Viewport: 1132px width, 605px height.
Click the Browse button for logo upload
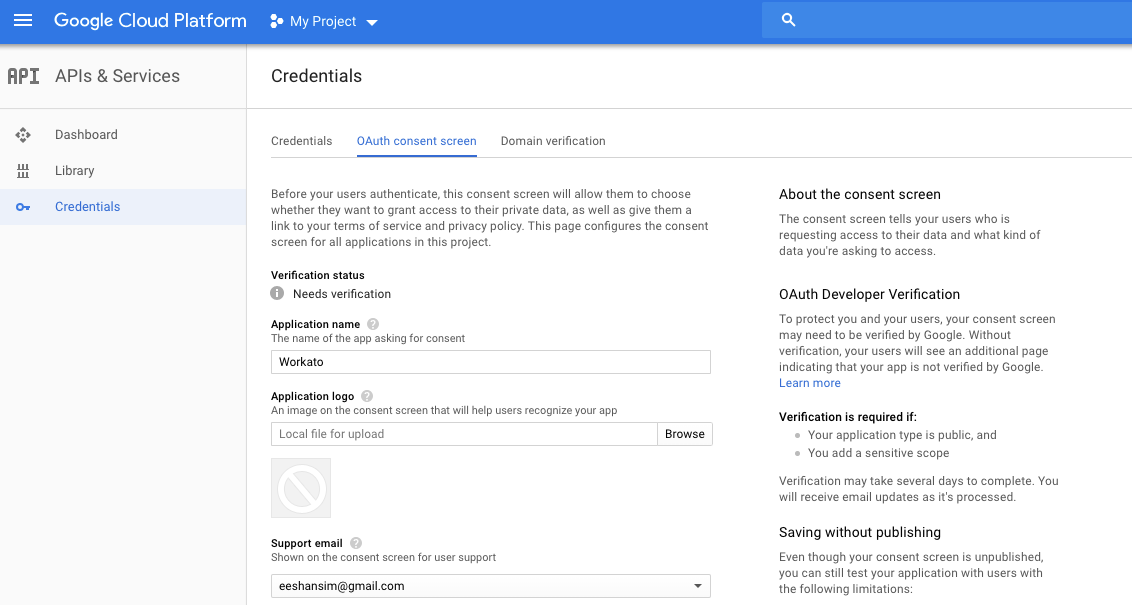(x=684, y=434)
